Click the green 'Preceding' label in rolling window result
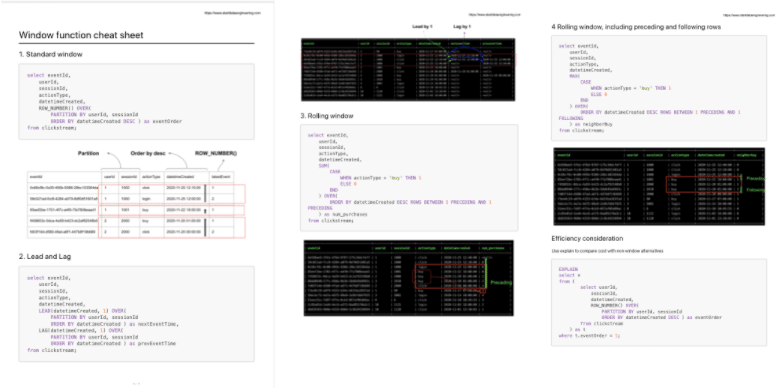 501,282
